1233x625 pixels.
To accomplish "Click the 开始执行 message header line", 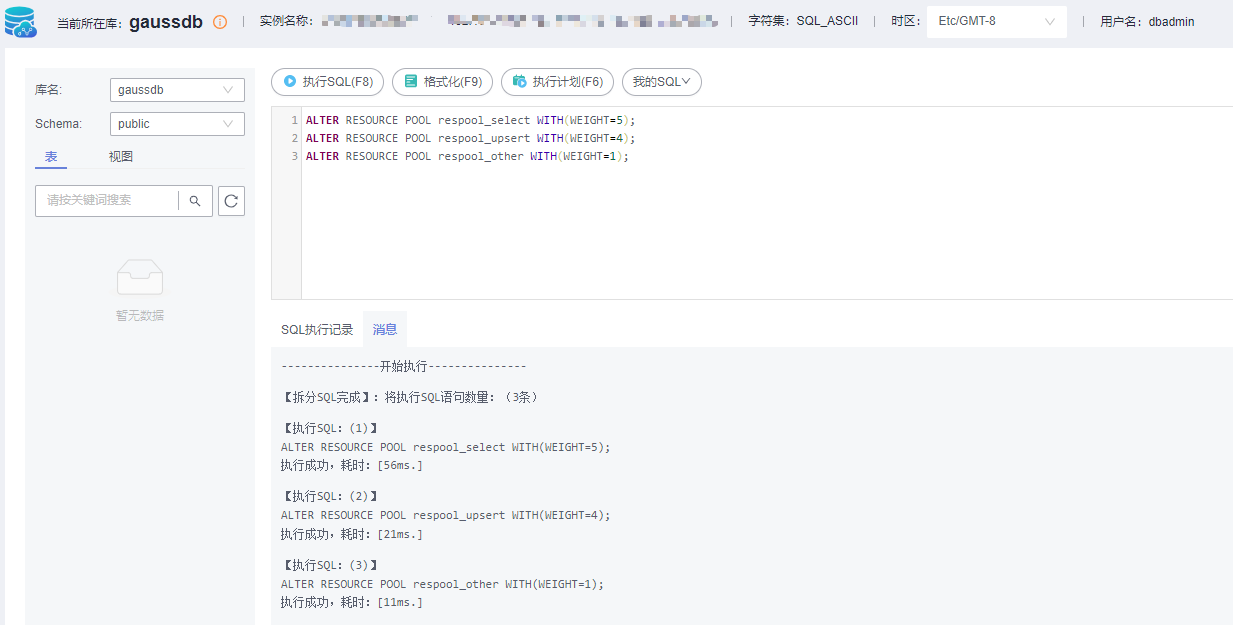I will pyautogui.click(x=403, y=367).
